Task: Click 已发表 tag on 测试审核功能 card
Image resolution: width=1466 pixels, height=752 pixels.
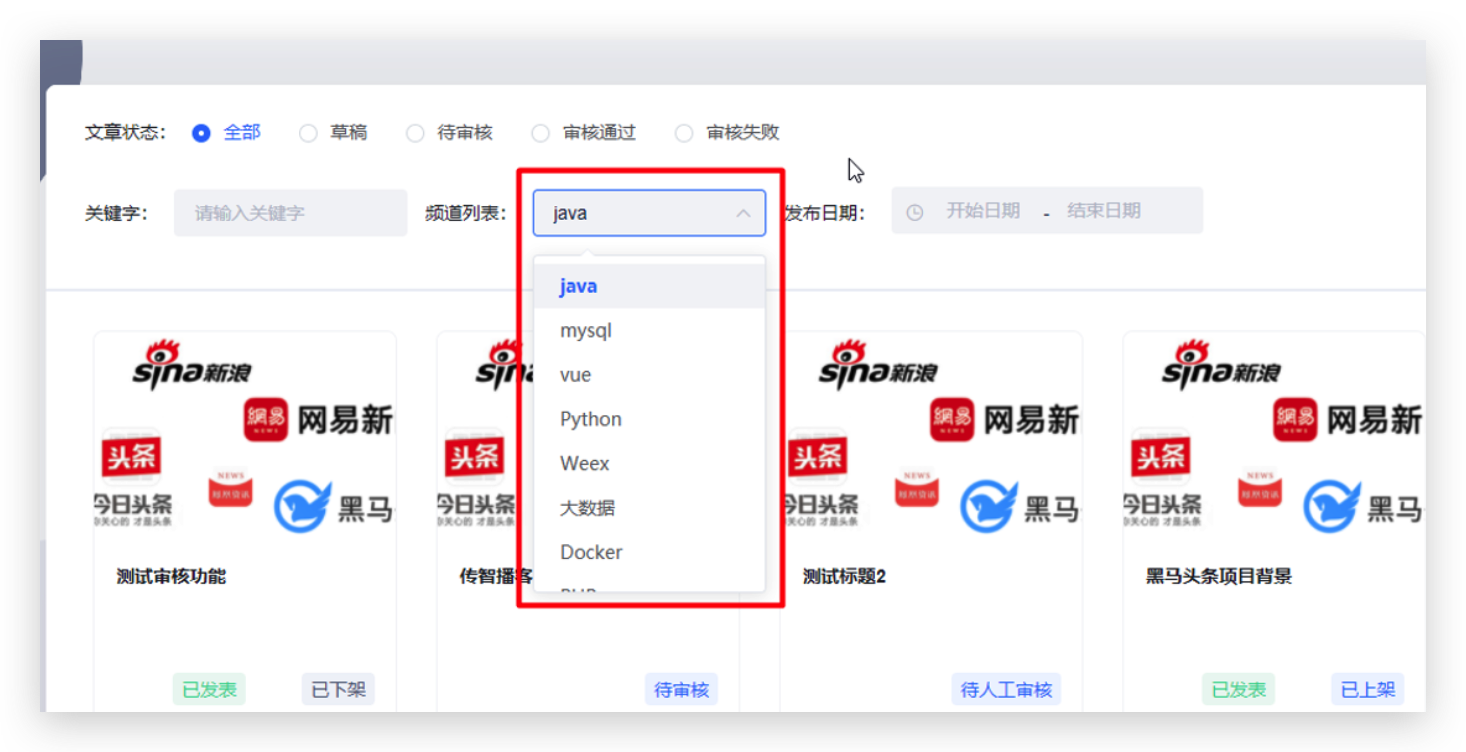Action: tap(209, 689)
